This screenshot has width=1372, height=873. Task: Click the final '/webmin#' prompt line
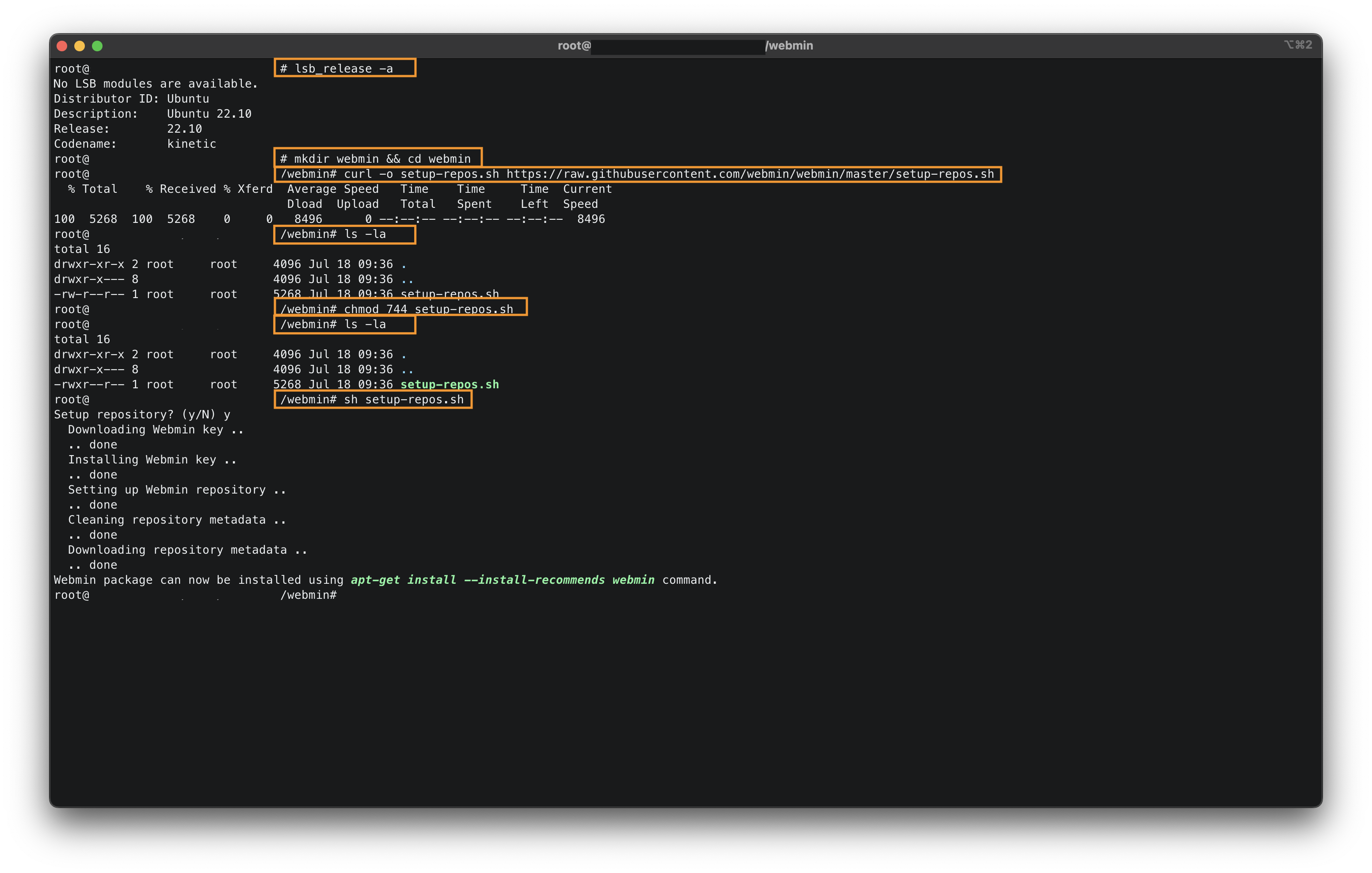pyautogui.click(x=195, y=595)
